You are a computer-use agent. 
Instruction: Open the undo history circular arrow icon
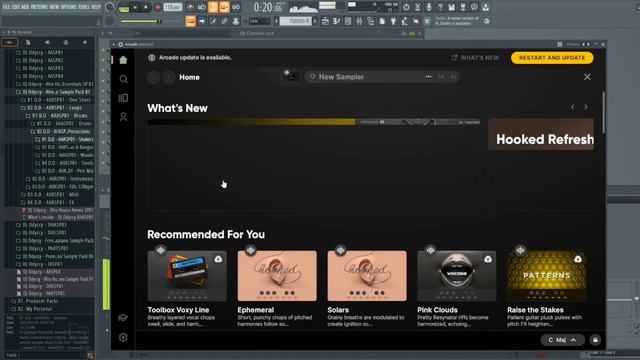406,7
